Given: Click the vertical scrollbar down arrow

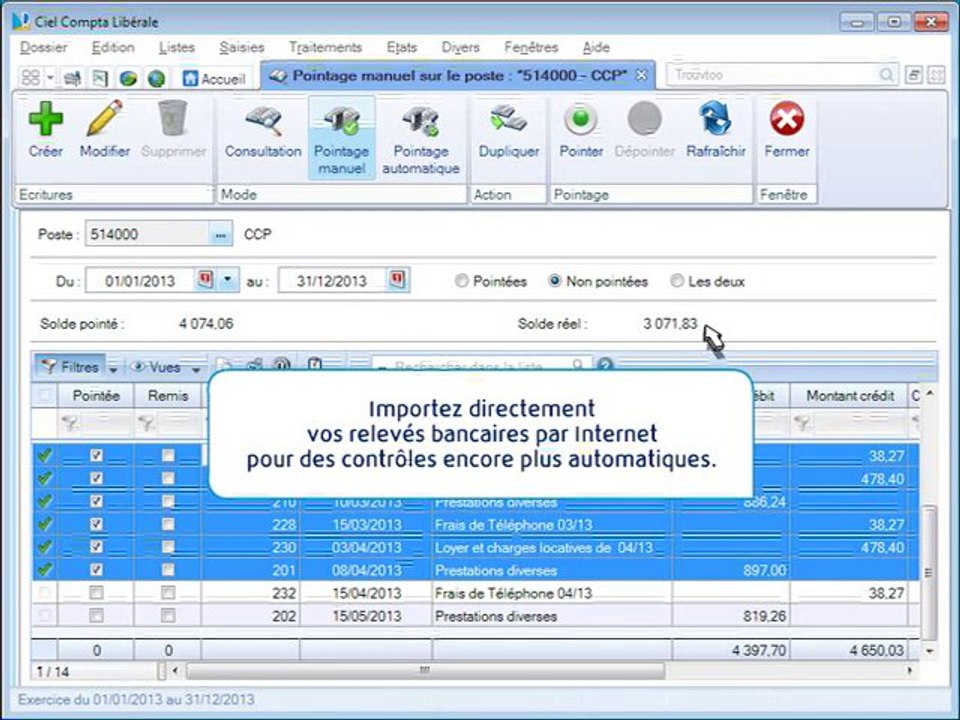Looking at the screenshot, I should tap(929, 651).
